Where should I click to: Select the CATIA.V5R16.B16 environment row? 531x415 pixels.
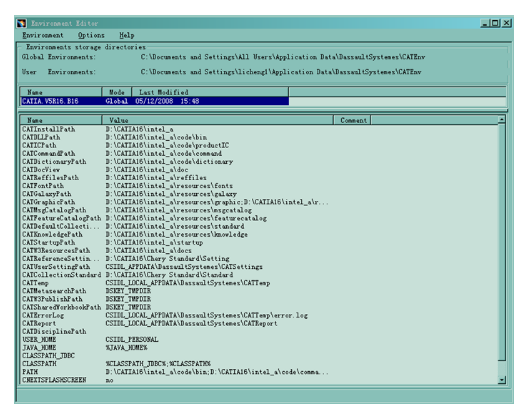(154, 101)
